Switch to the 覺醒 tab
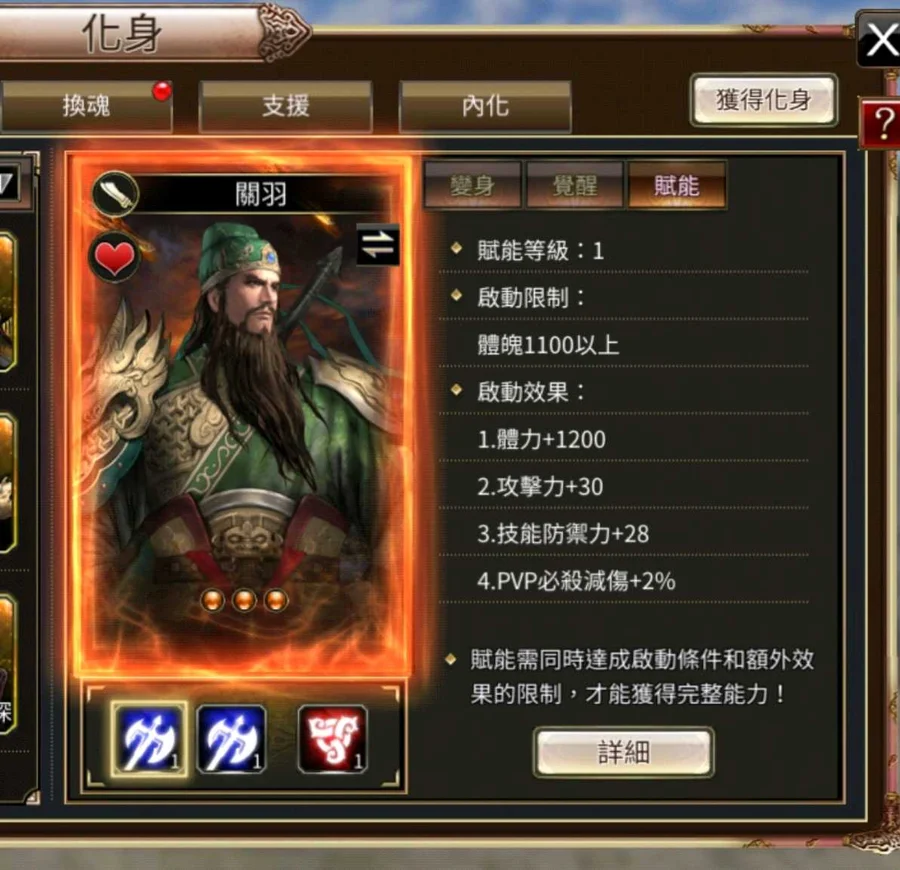The image size is (900, 870). coord(575,186)
